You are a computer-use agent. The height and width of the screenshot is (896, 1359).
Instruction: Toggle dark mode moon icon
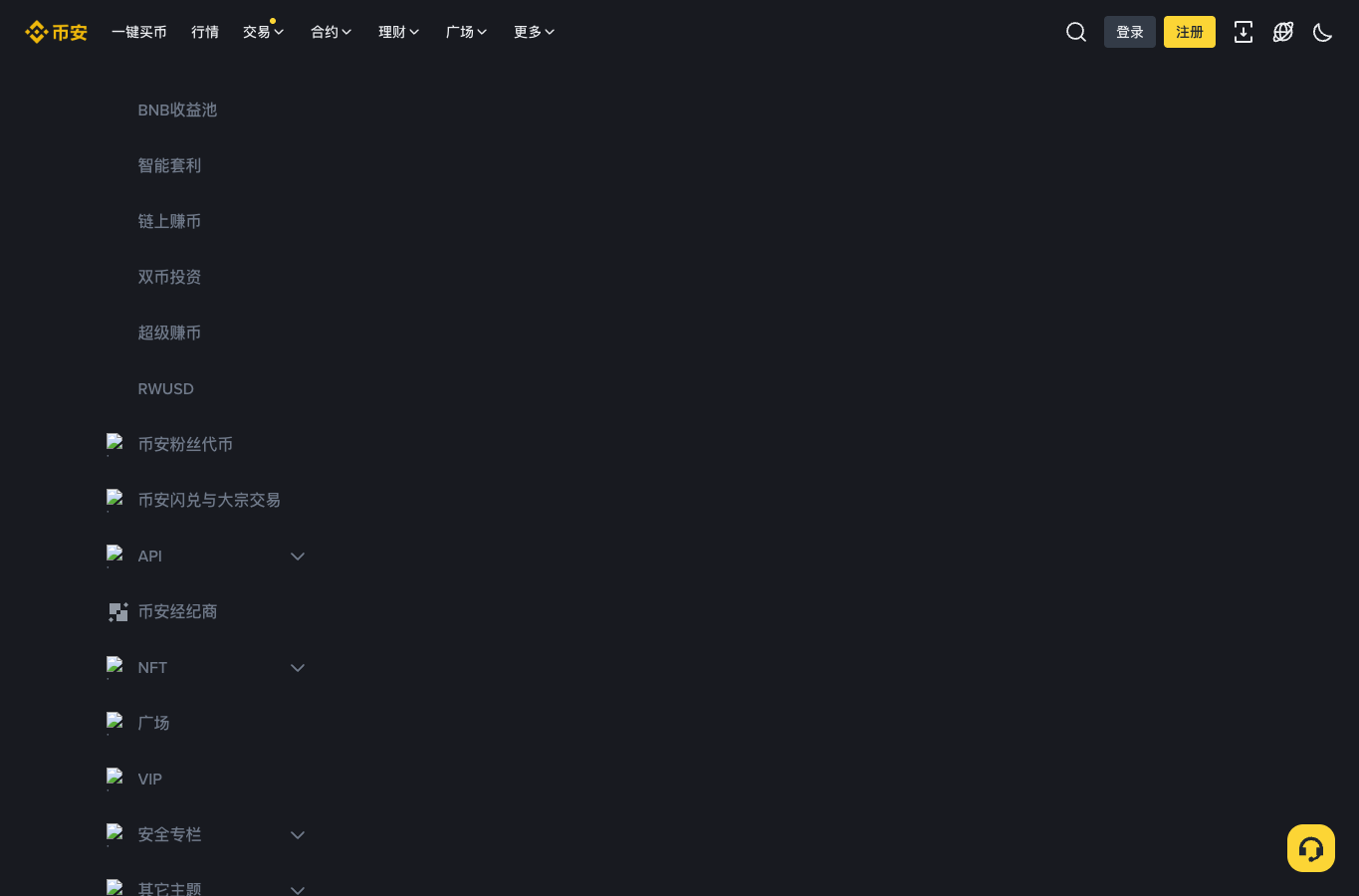click(1323, 32)
